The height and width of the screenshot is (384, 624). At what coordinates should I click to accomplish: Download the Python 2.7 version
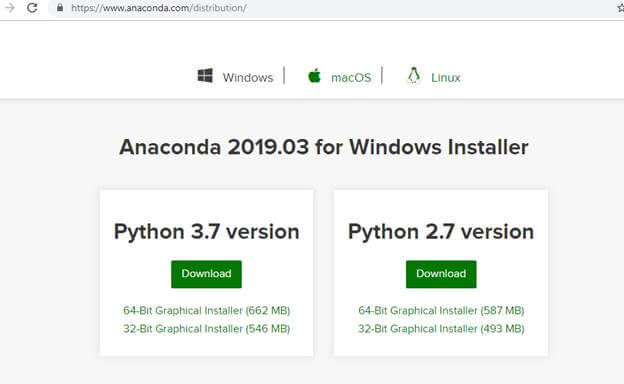pyautogui.click(x=441, y=274)
